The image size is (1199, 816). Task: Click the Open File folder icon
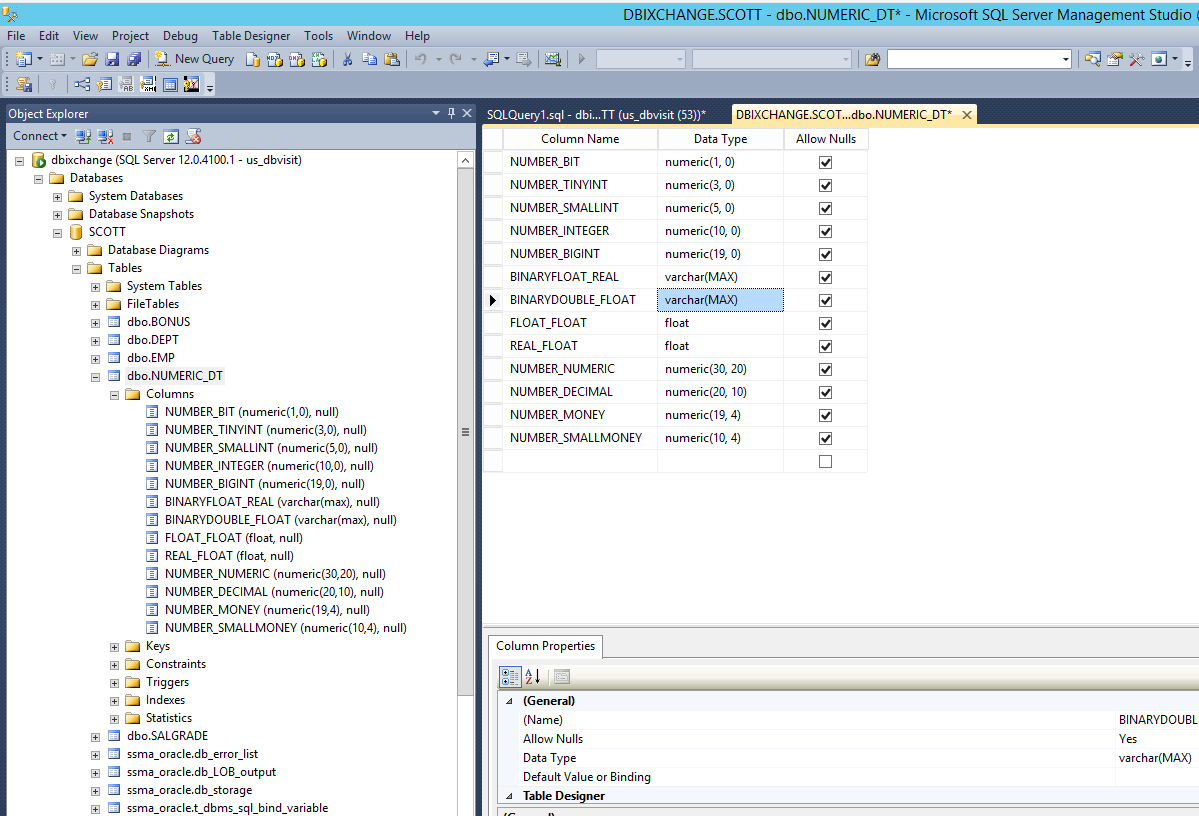coord(89,59)
